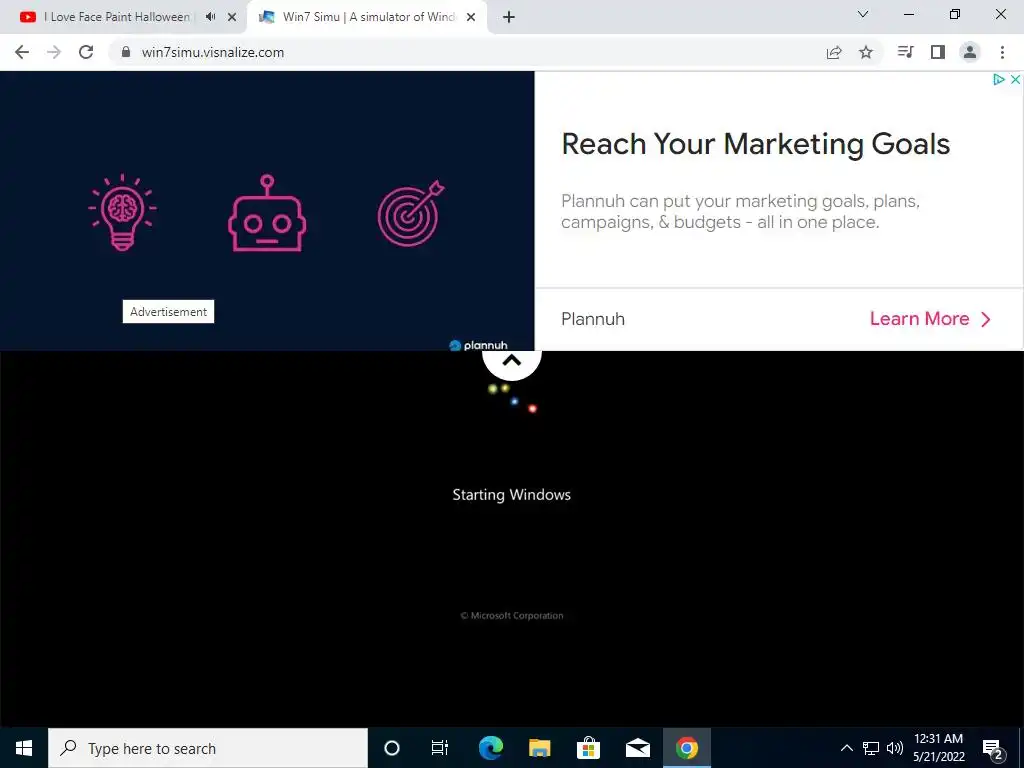Click the browser forward arrow
Viewport: 1024px width, 768px height.
(x=54, y=52)
